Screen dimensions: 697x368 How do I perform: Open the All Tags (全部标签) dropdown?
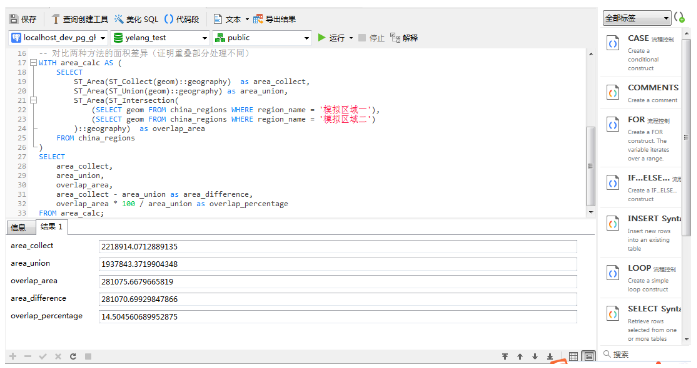pos(637,18)
